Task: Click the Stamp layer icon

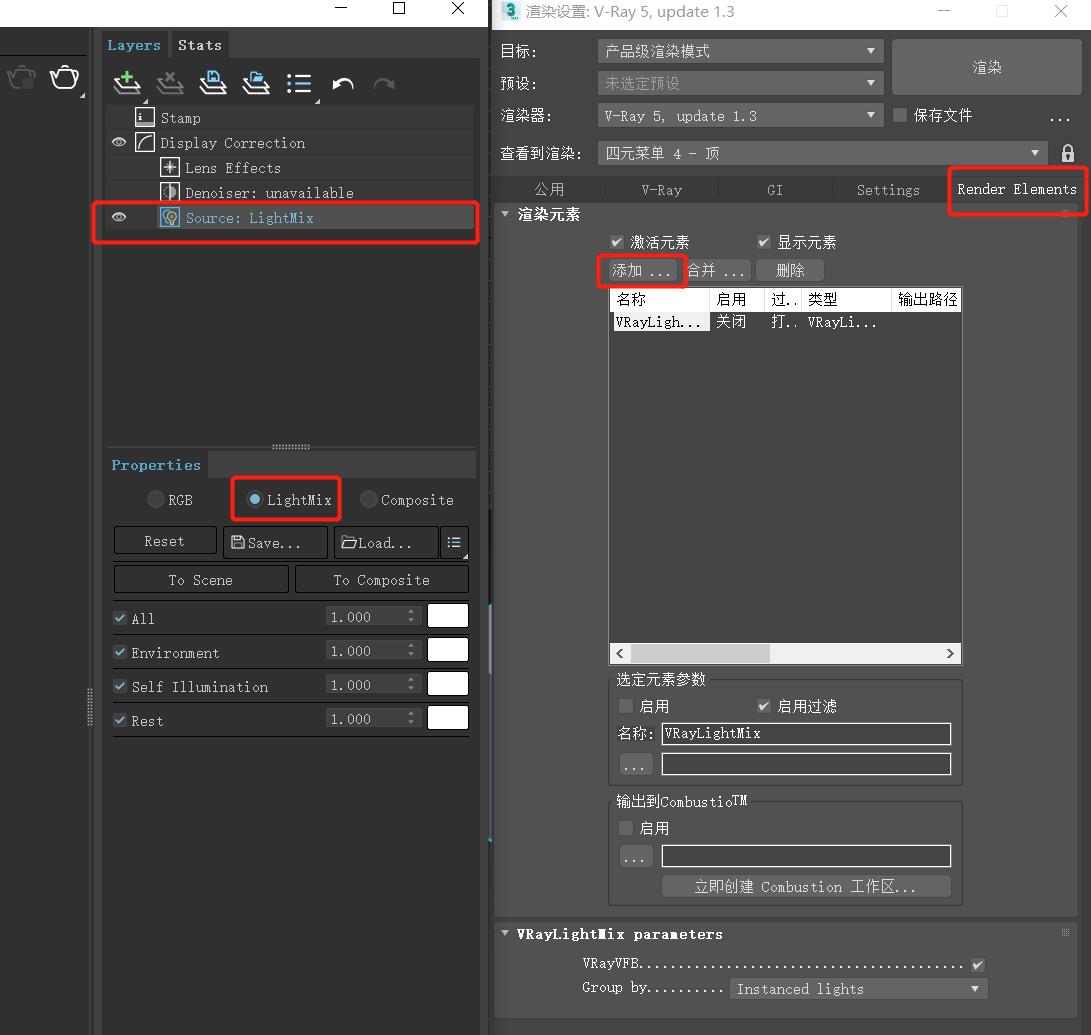Action: [x=145, y=117]
